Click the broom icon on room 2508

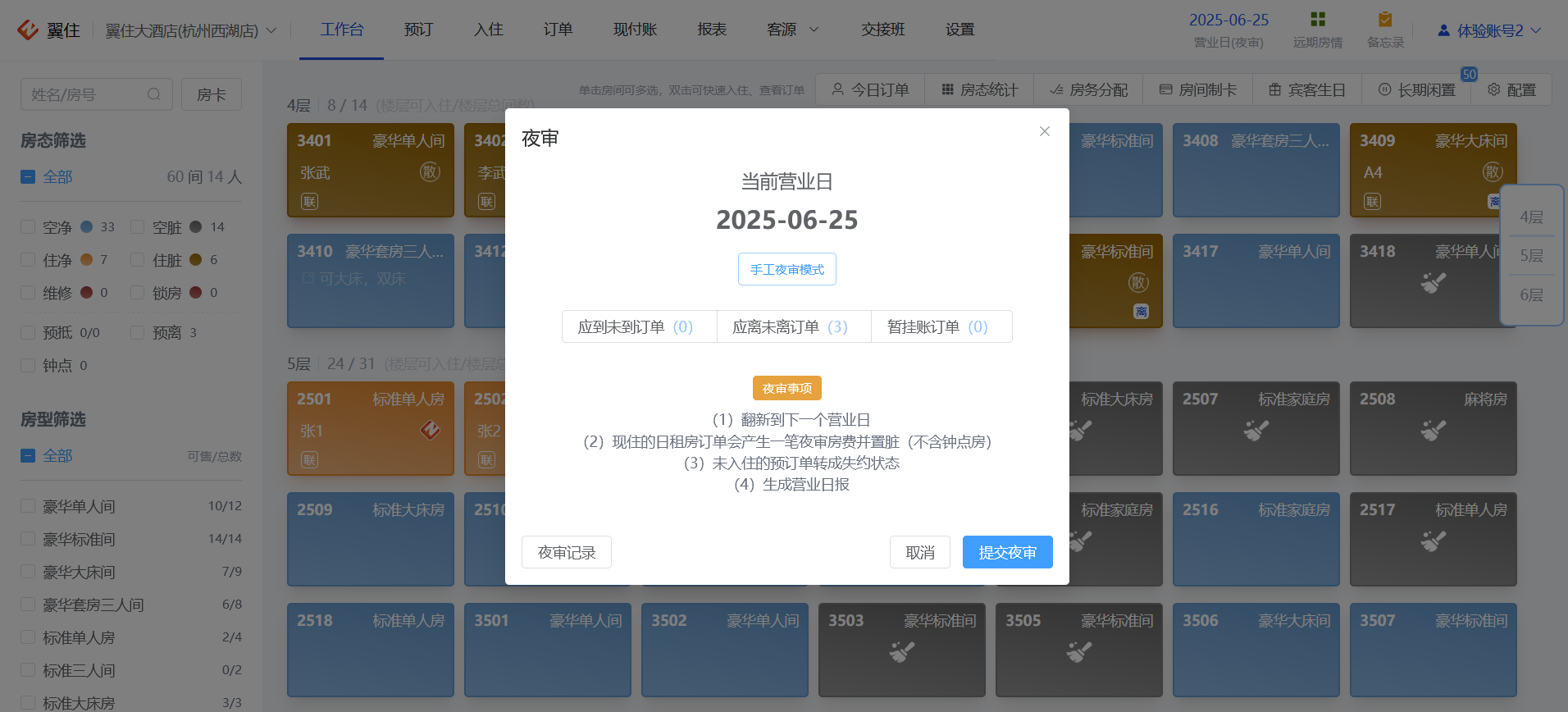tap(1434, 430)
